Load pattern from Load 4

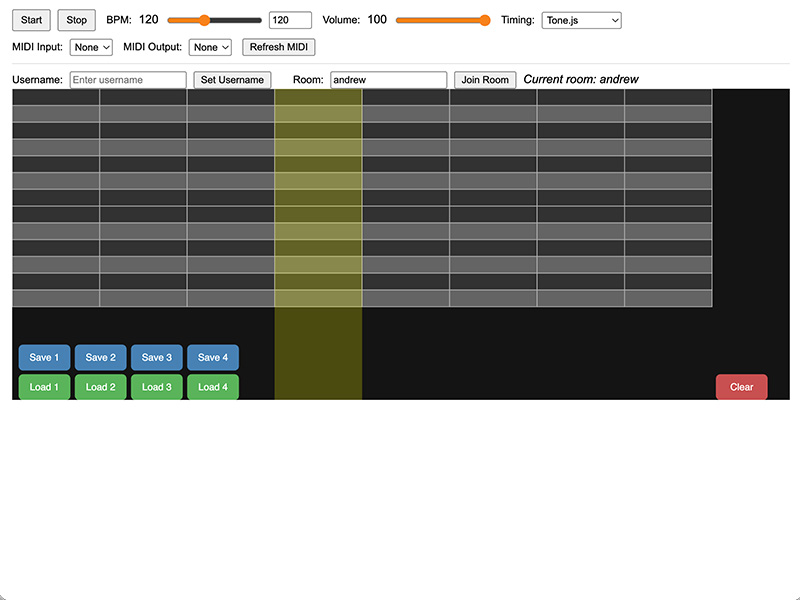tap(213, 387)
